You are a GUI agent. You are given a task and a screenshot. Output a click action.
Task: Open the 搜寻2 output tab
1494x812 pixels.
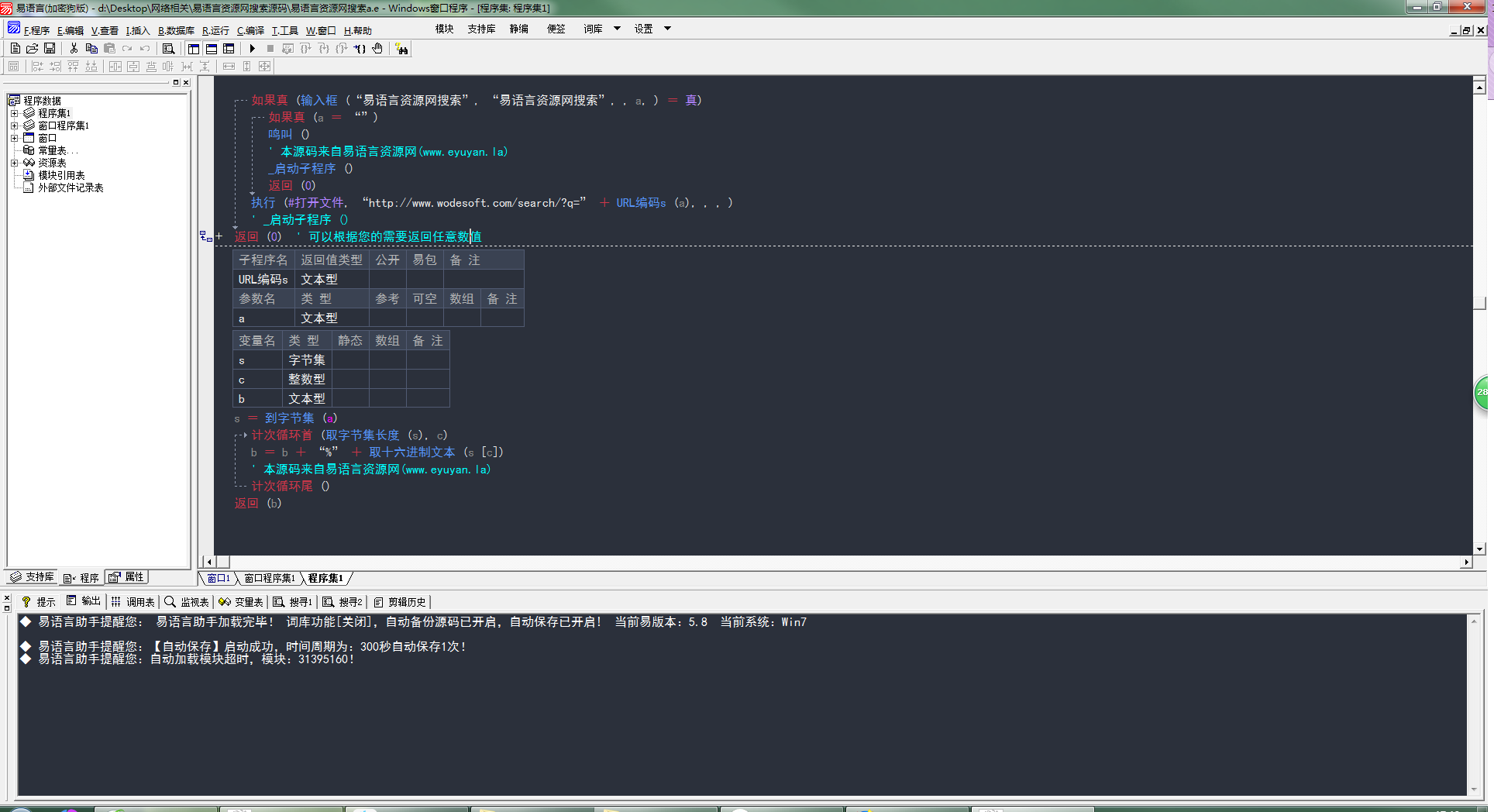point(342,602)
